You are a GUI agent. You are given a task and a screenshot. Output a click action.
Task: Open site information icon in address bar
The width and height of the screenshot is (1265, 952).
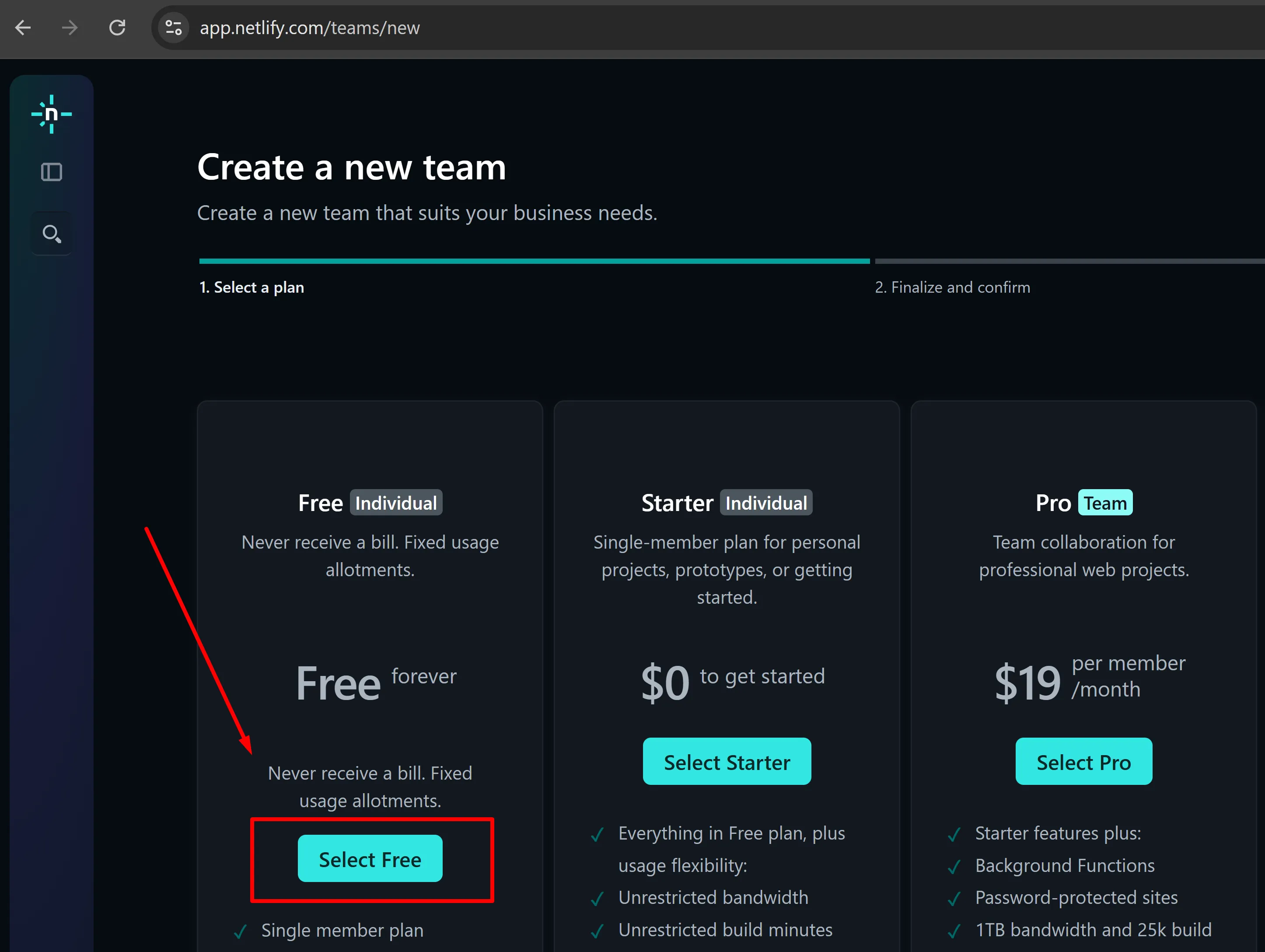[x=173, y=28]
